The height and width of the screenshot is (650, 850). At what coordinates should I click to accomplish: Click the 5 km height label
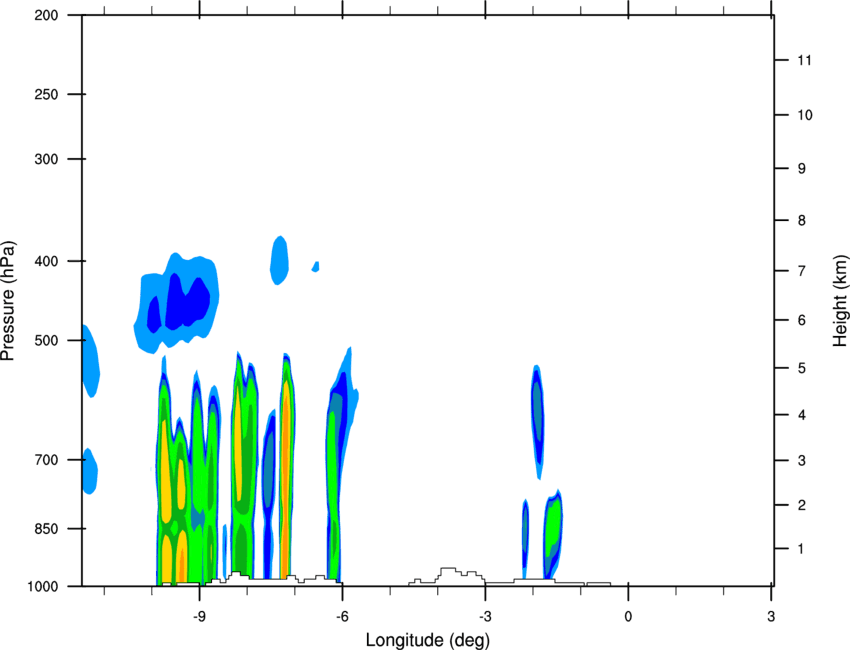tap(802, 368)
